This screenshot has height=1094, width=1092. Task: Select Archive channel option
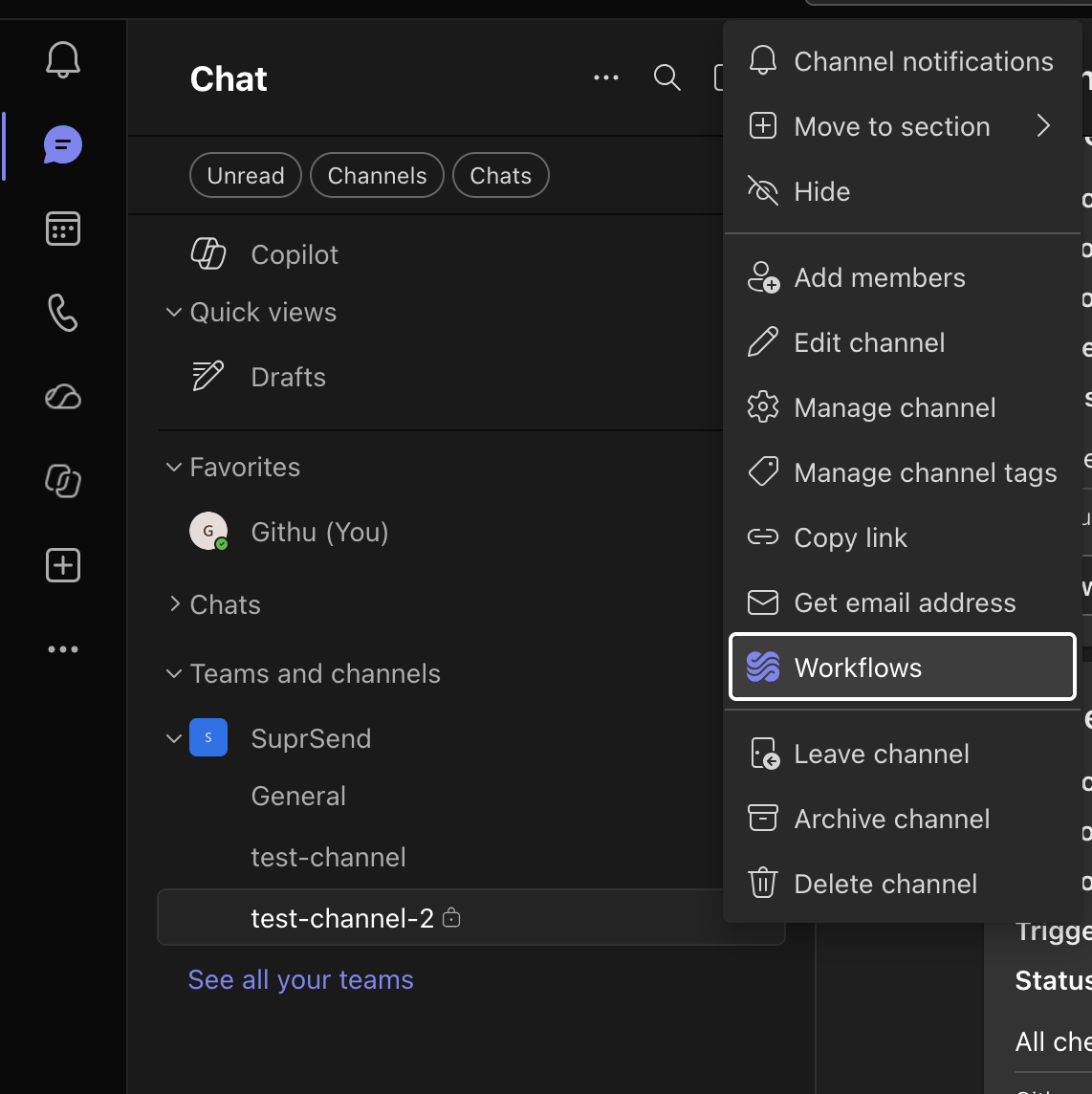[x=902, y=819]
